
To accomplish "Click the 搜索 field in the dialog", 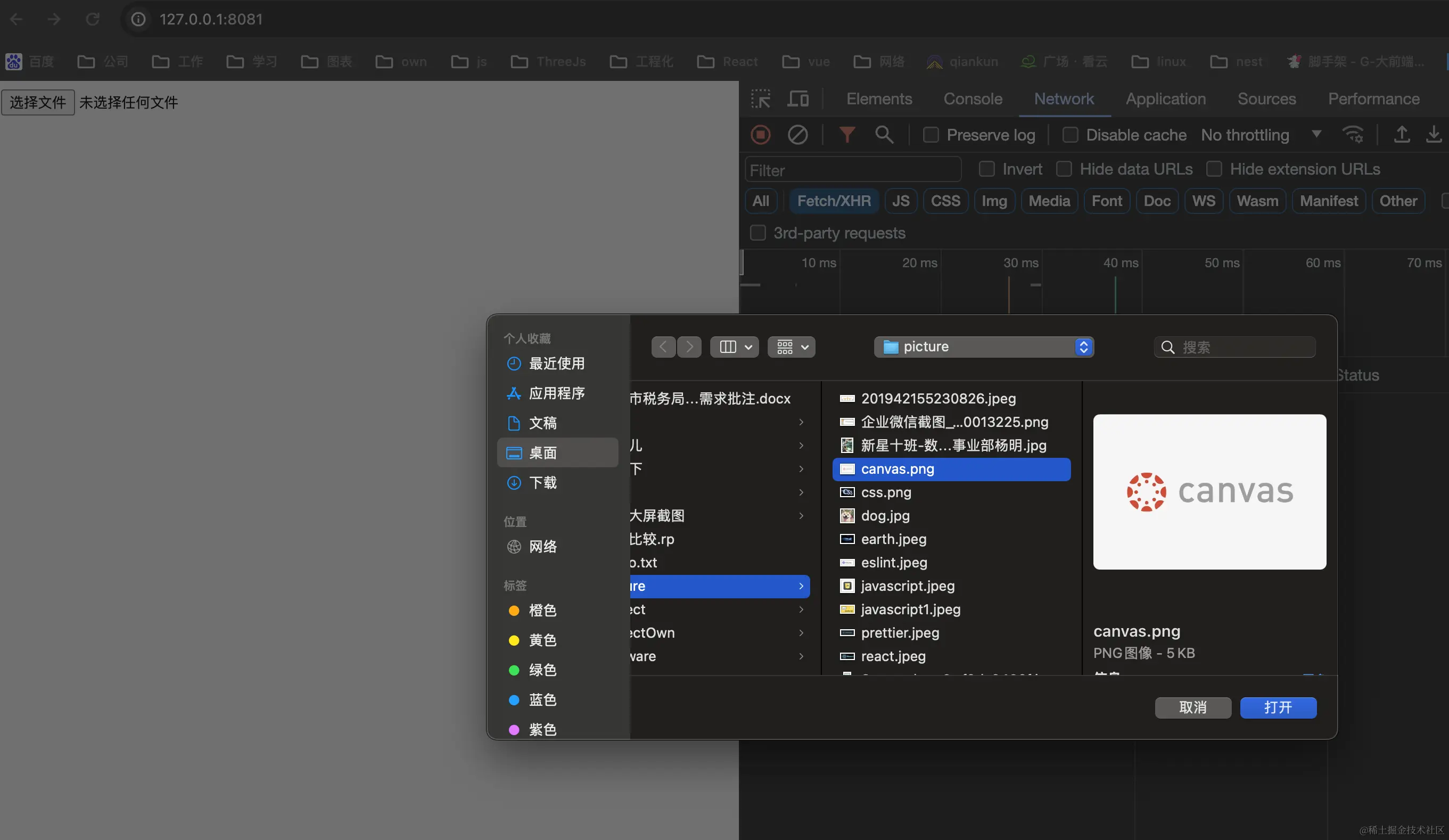I will tap(1234, 347).
